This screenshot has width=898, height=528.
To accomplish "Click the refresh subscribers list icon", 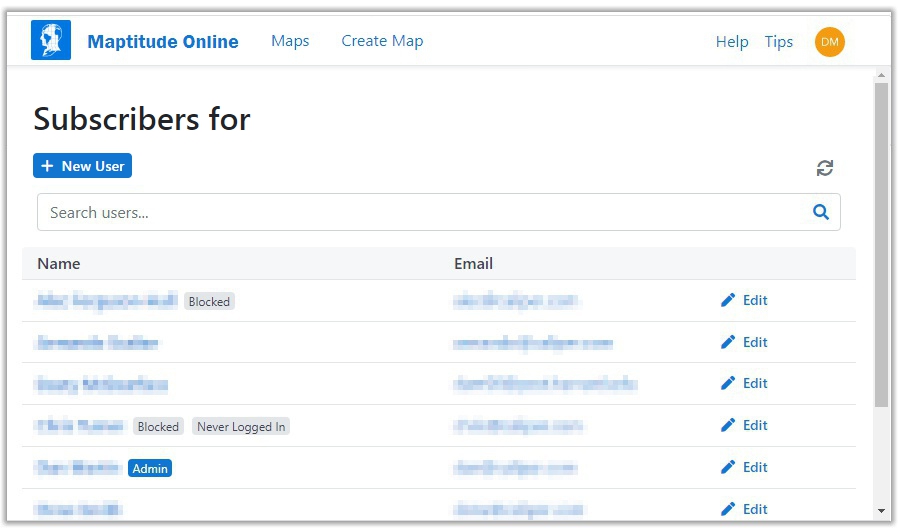I will click(x=824, y=168).
